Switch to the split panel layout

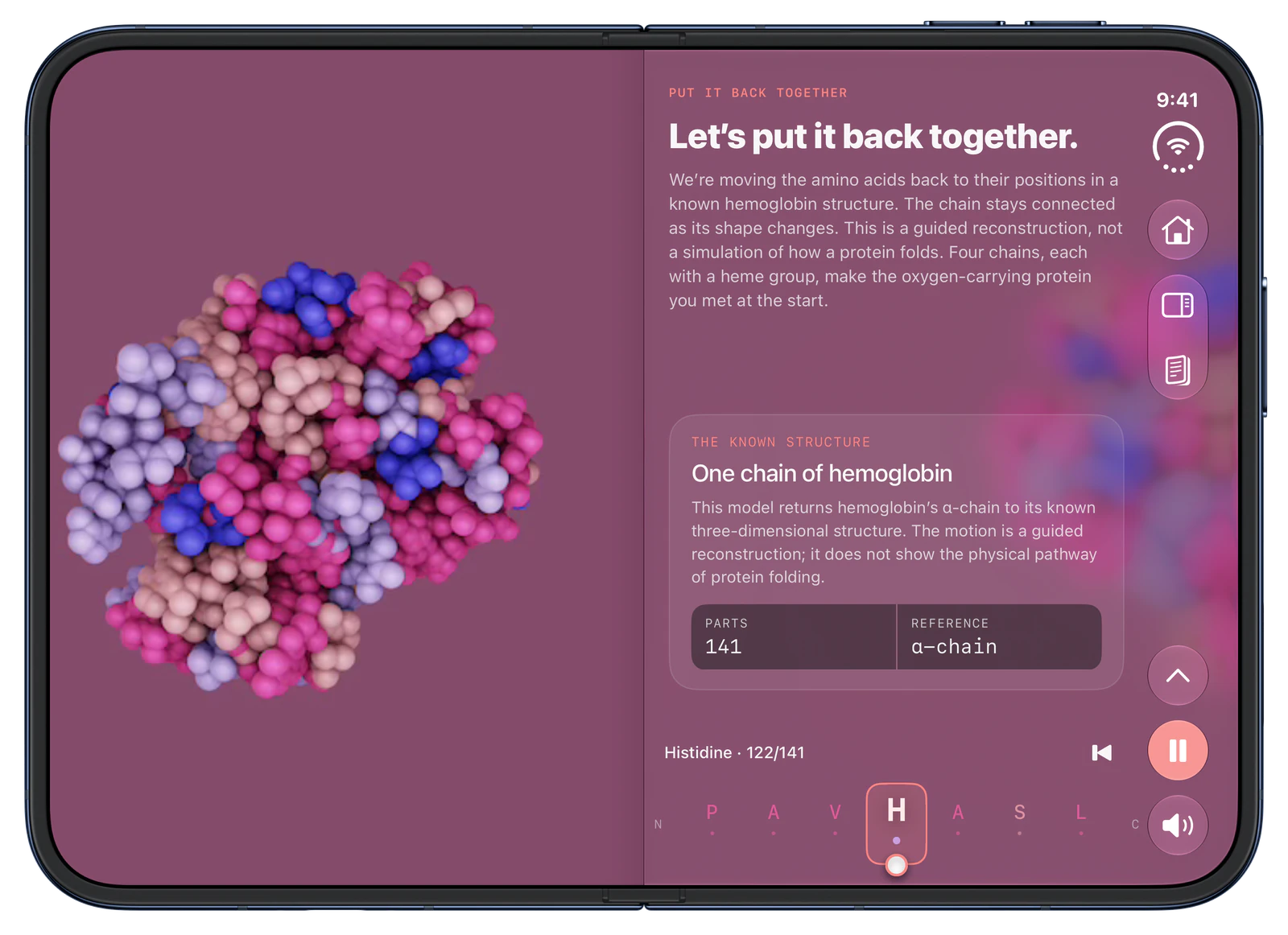pyautogui.click(x=1178, y=306)
